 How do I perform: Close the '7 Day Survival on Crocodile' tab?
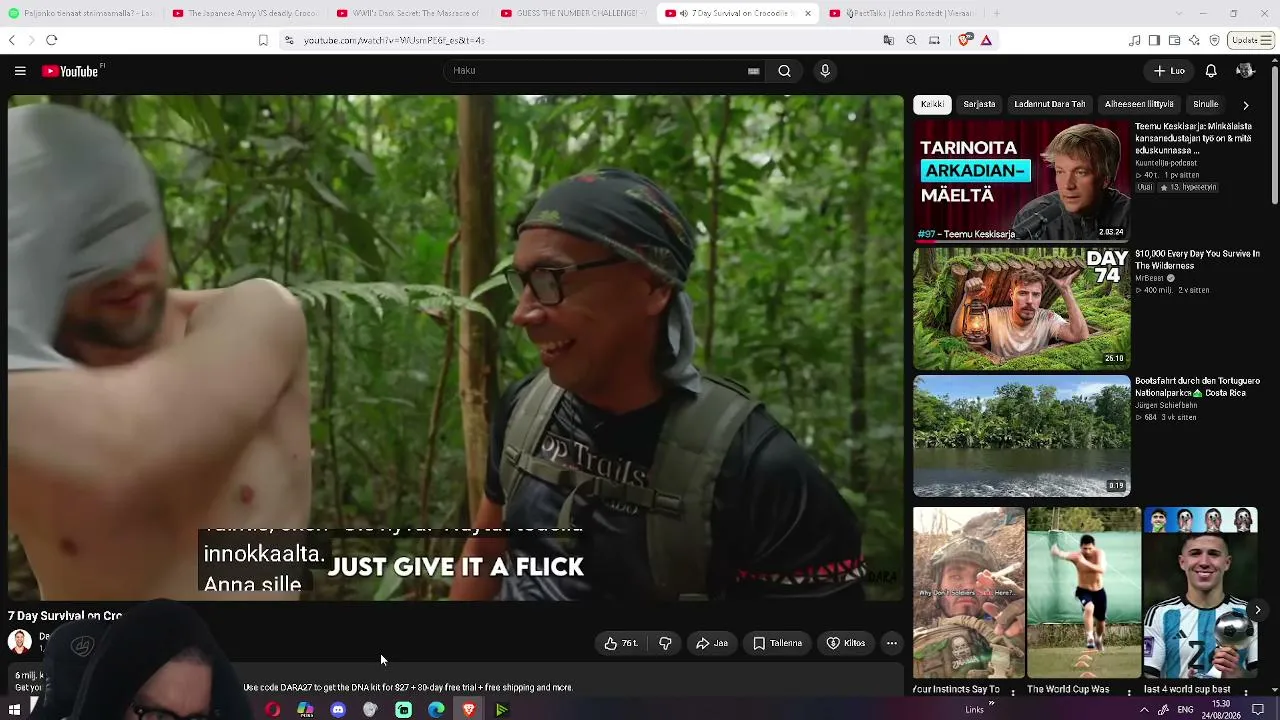point(808,13)
